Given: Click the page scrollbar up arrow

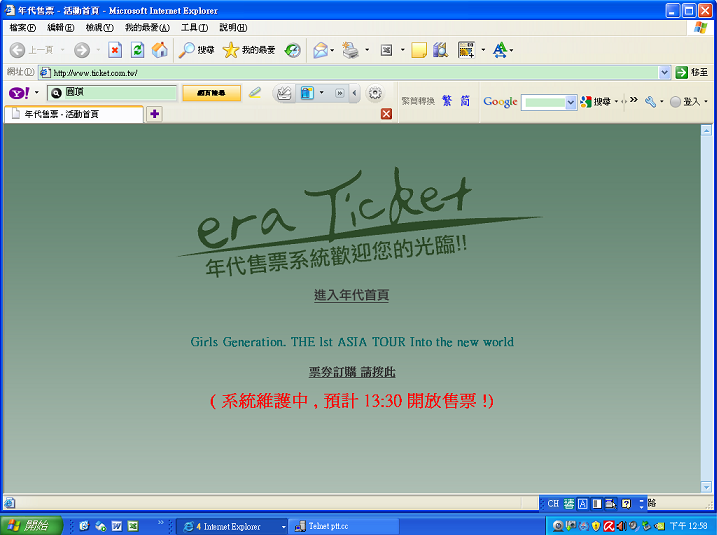Looking at the screenshot, I should point(706,131).
